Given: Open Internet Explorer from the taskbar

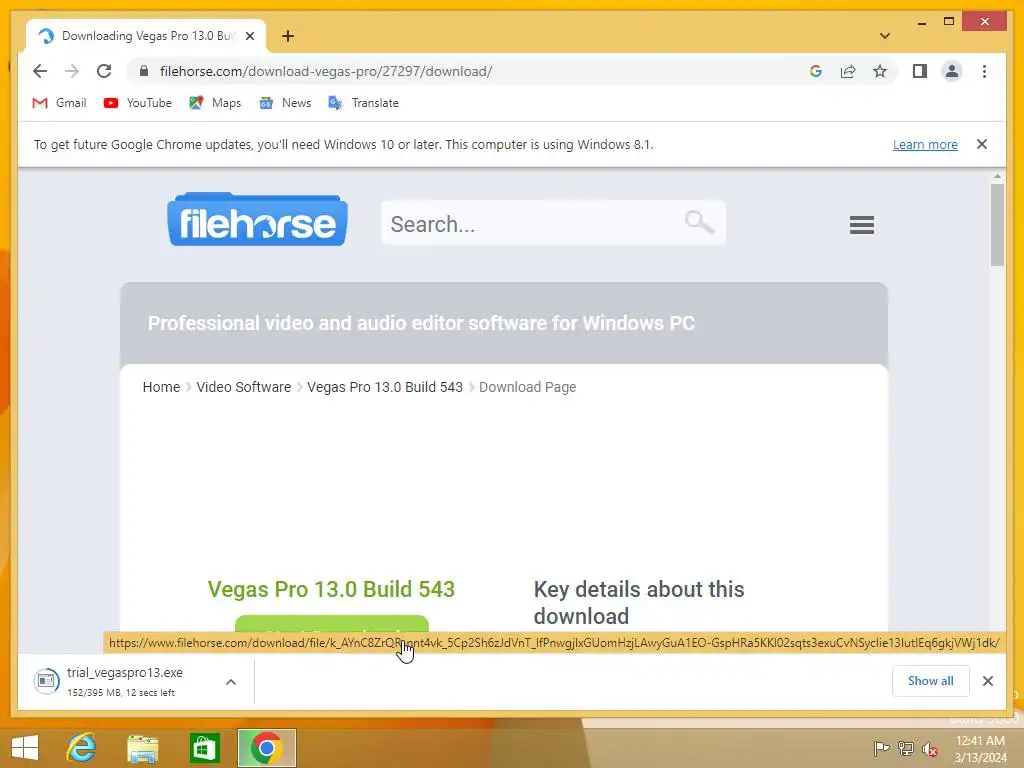Looking at the screenshot, I should tap(82, 748).
